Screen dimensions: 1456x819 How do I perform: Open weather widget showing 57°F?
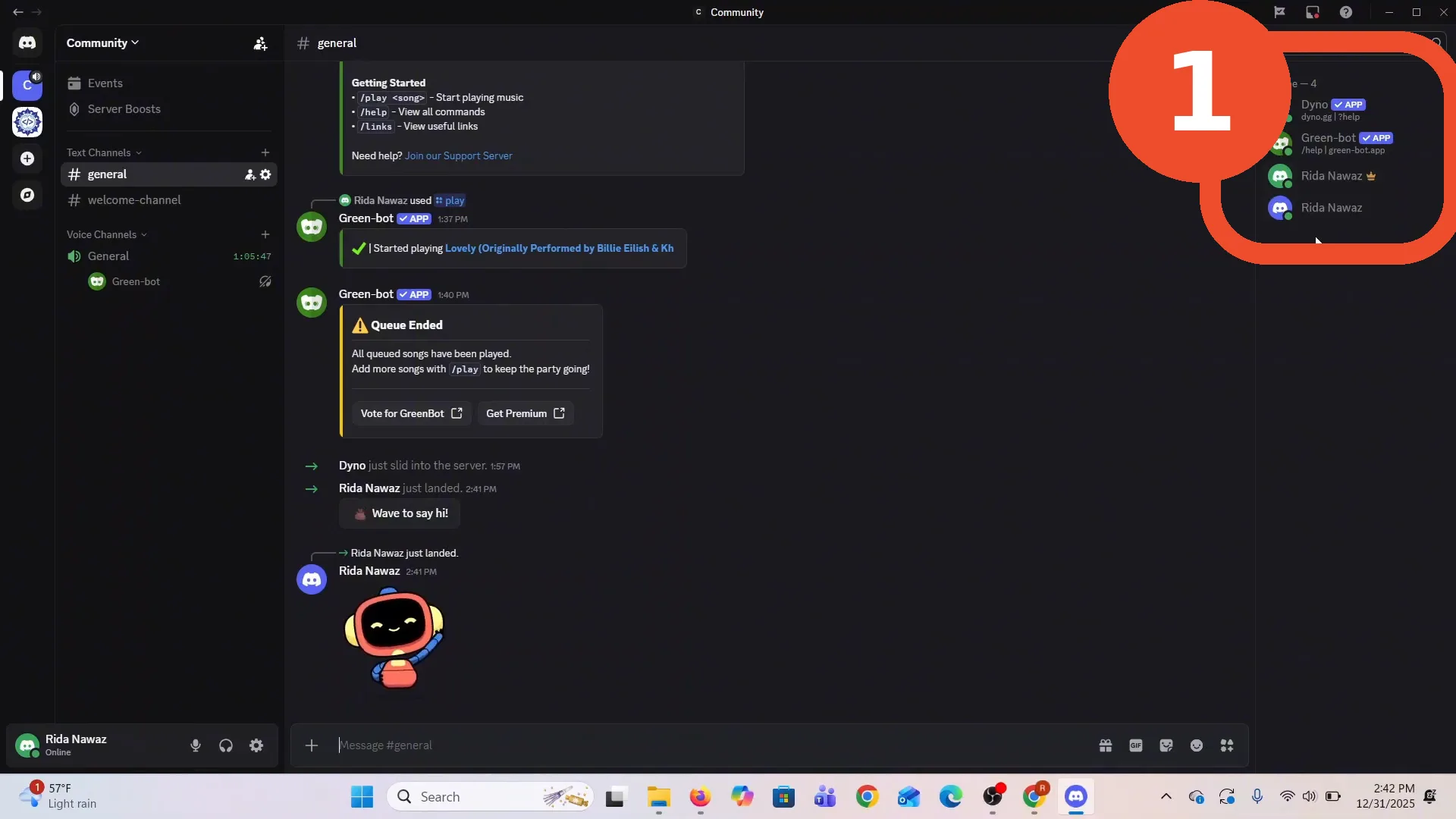click(59, 797)
